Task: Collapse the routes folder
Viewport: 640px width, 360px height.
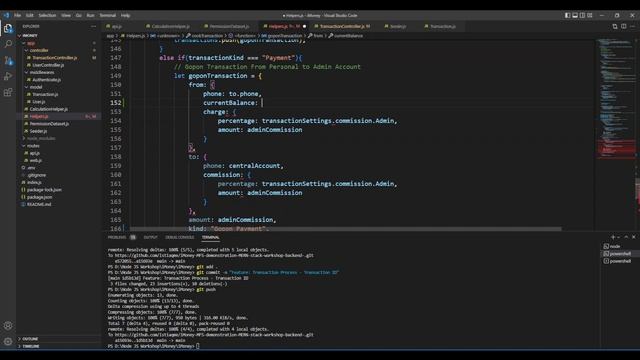Action: [x=33, y=146]
